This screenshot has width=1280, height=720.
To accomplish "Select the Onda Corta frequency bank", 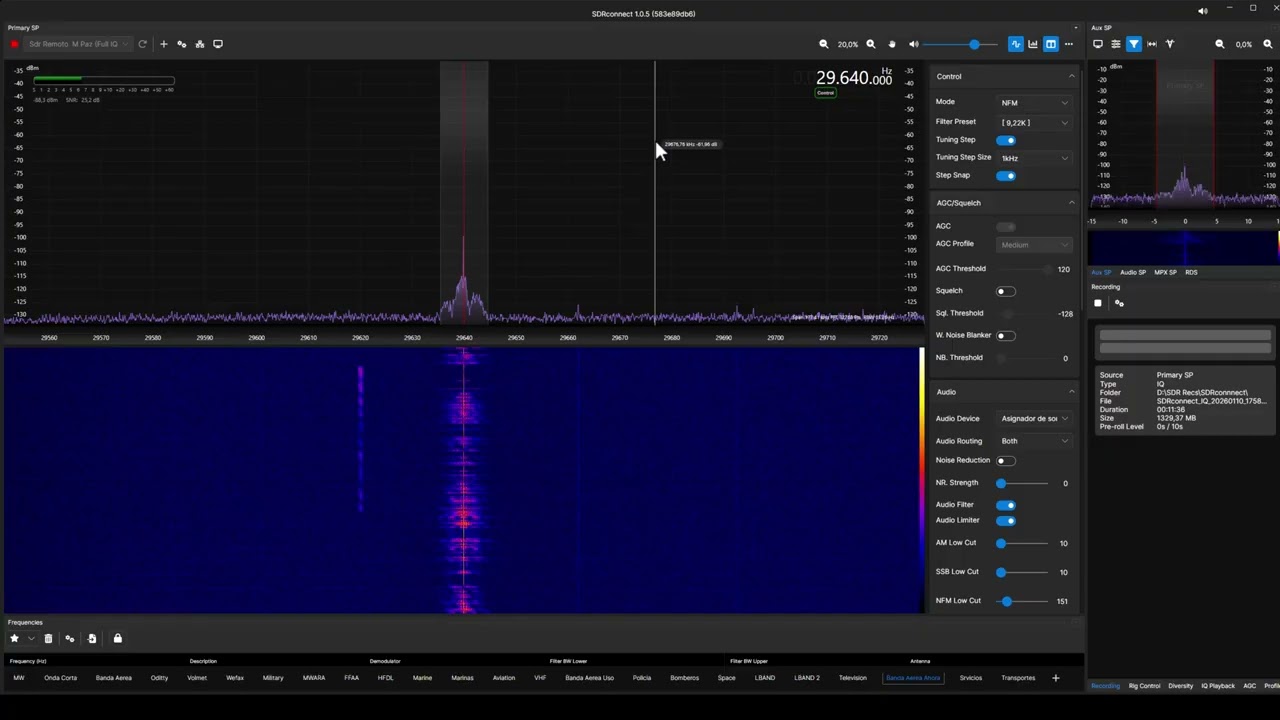I will click(60, 678).
